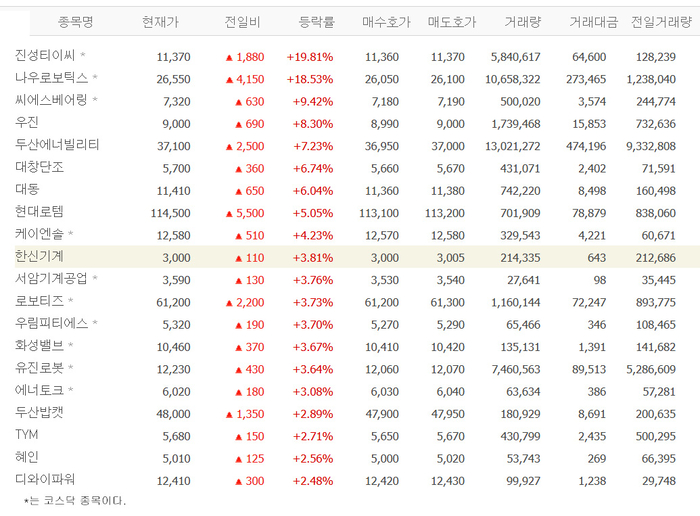Click the +19.81% change rate value
Image resolution: width=700 pixels, height=516 pixels.
pos(309,57)
